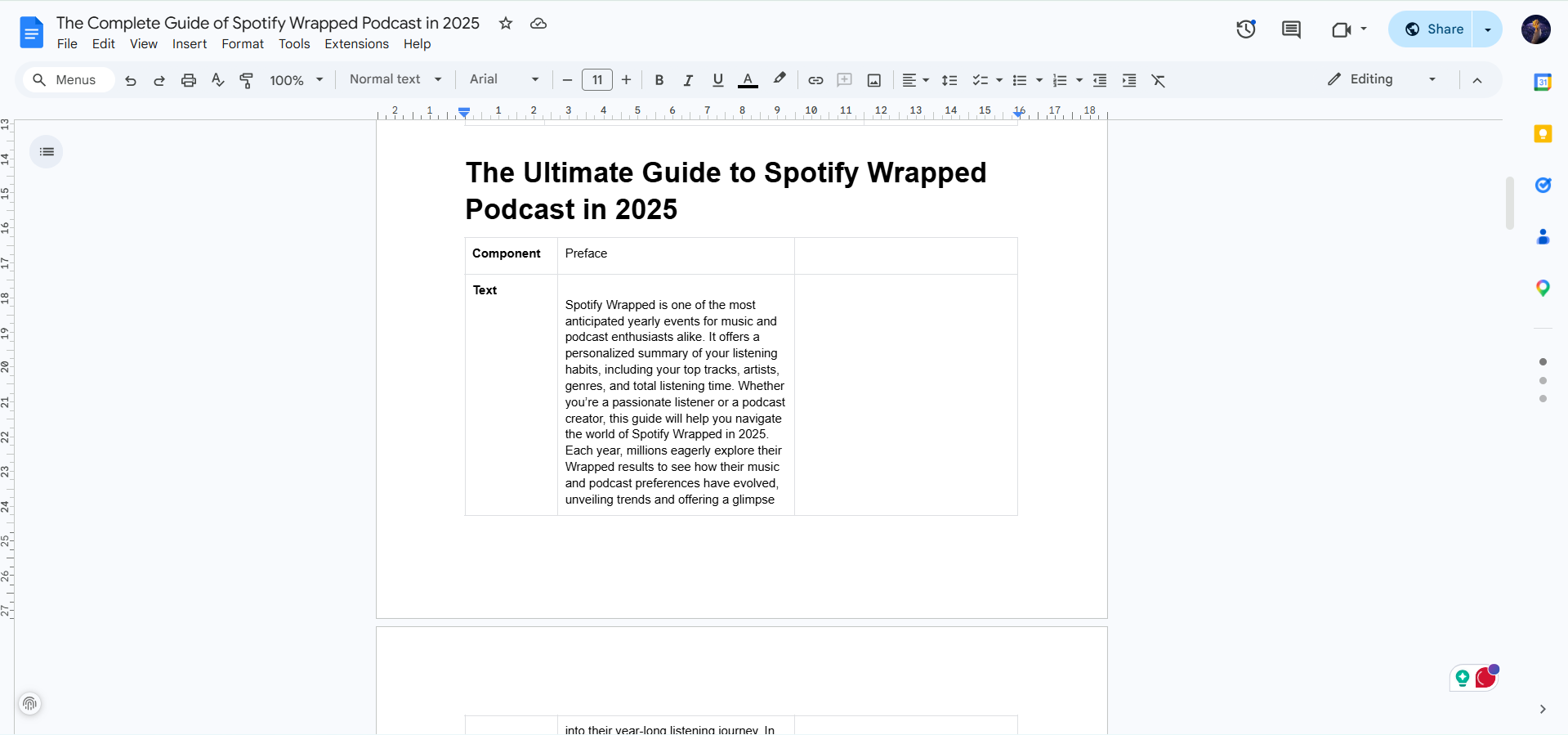Viewport: 1568px width, 735px height.
Task: Insert an image
Action: coord(874,80)
